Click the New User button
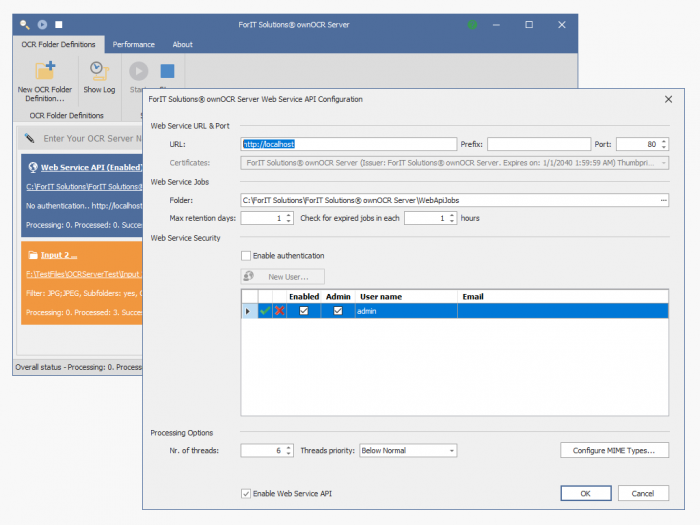 click(283, 277)
